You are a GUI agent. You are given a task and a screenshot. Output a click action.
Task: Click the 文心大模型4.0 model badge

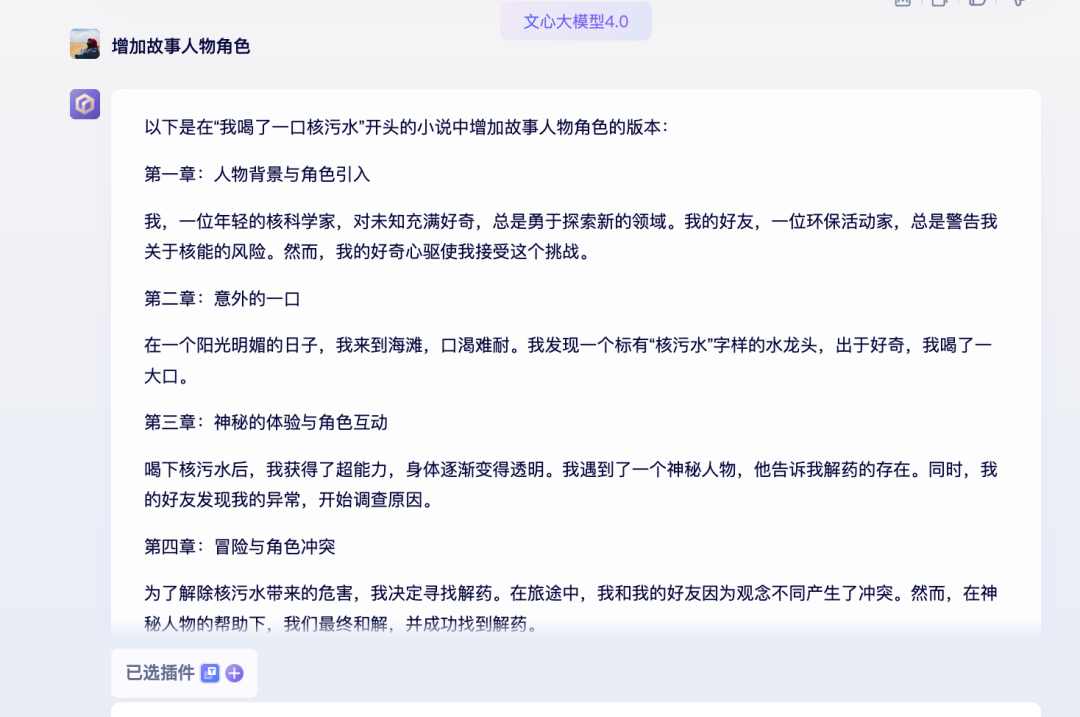point(576,21)
